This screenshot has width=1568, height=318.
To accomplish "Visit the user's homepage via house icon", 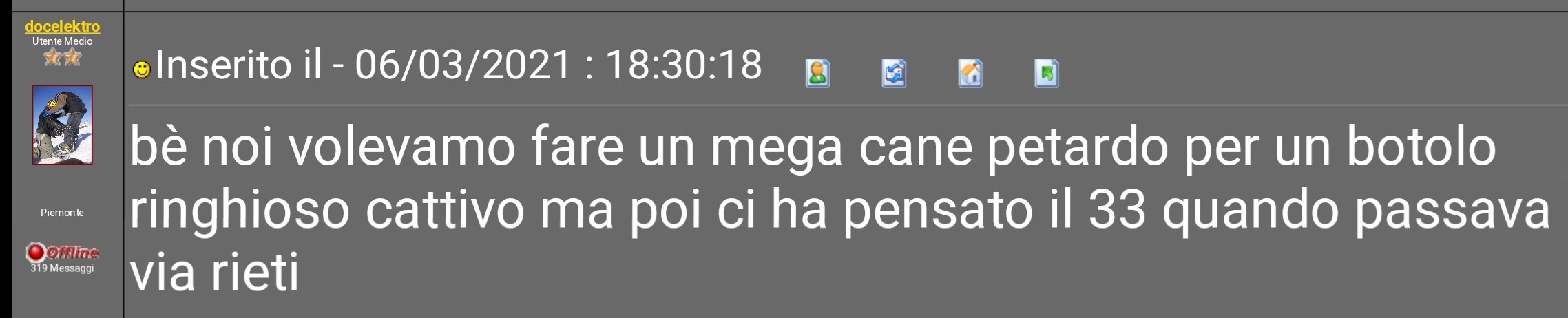I will pyautogui.click(x=970, y=73).
